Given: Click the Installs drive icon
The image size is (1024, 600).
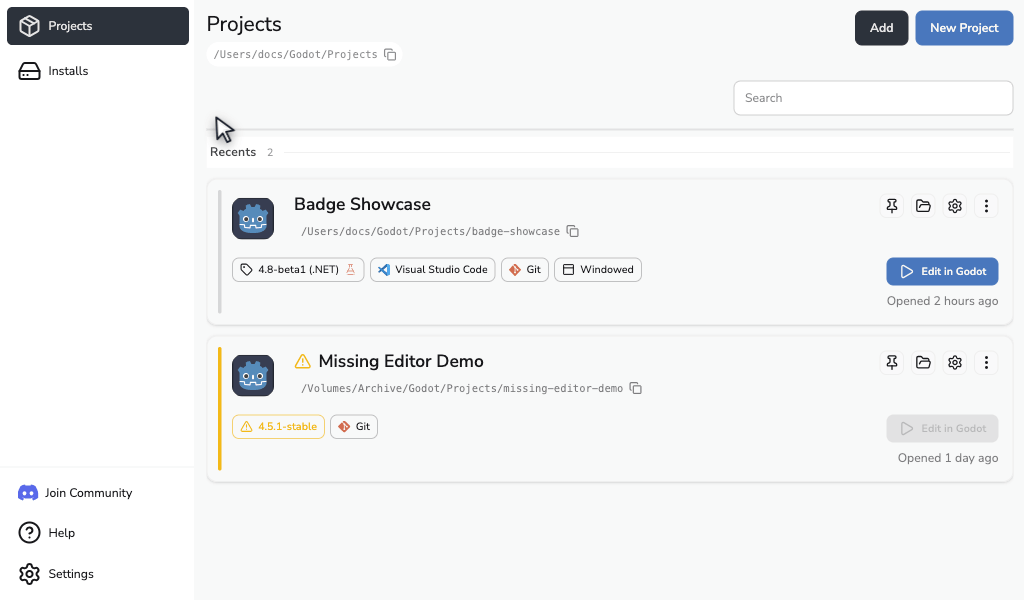Looking at the screenshot, I should (x=29, y=71).
